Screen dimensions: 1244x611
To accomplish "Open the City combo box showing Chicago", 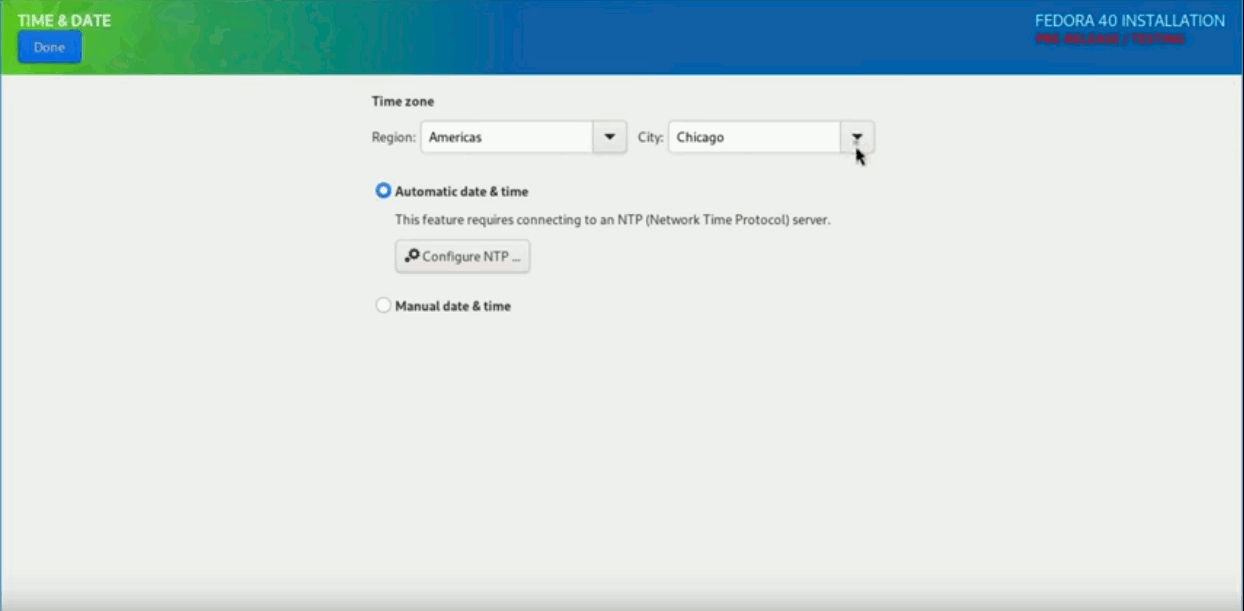I will (771, 137).
